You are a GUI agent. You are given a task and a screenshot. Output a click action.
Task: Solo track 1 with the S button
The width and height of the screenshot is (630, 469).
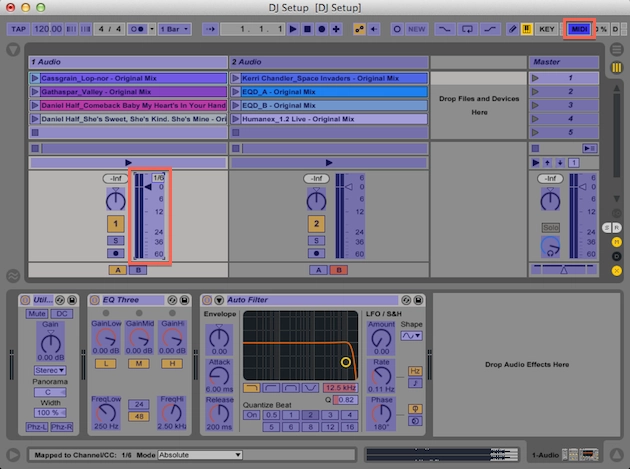(x=116, y=240)
